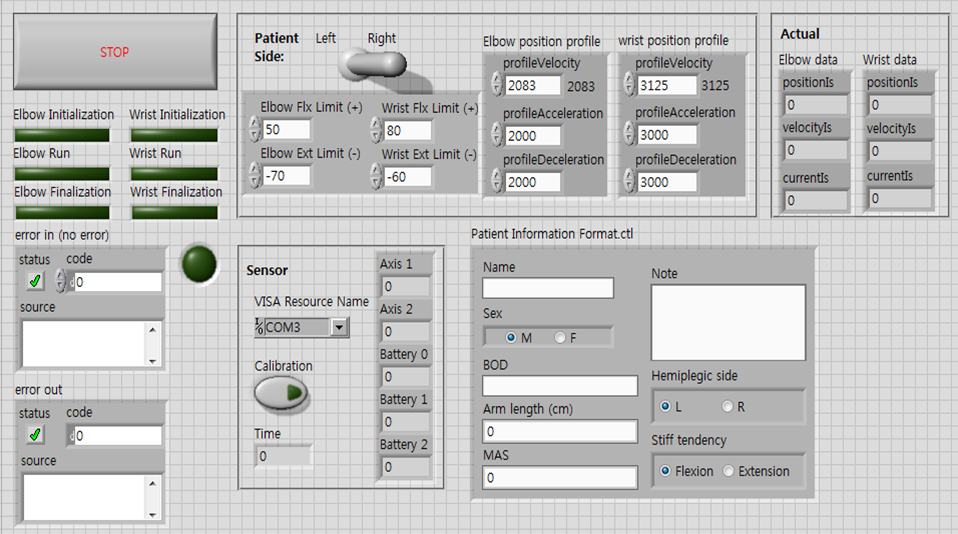Click the round dark green LED indicator

198,264
